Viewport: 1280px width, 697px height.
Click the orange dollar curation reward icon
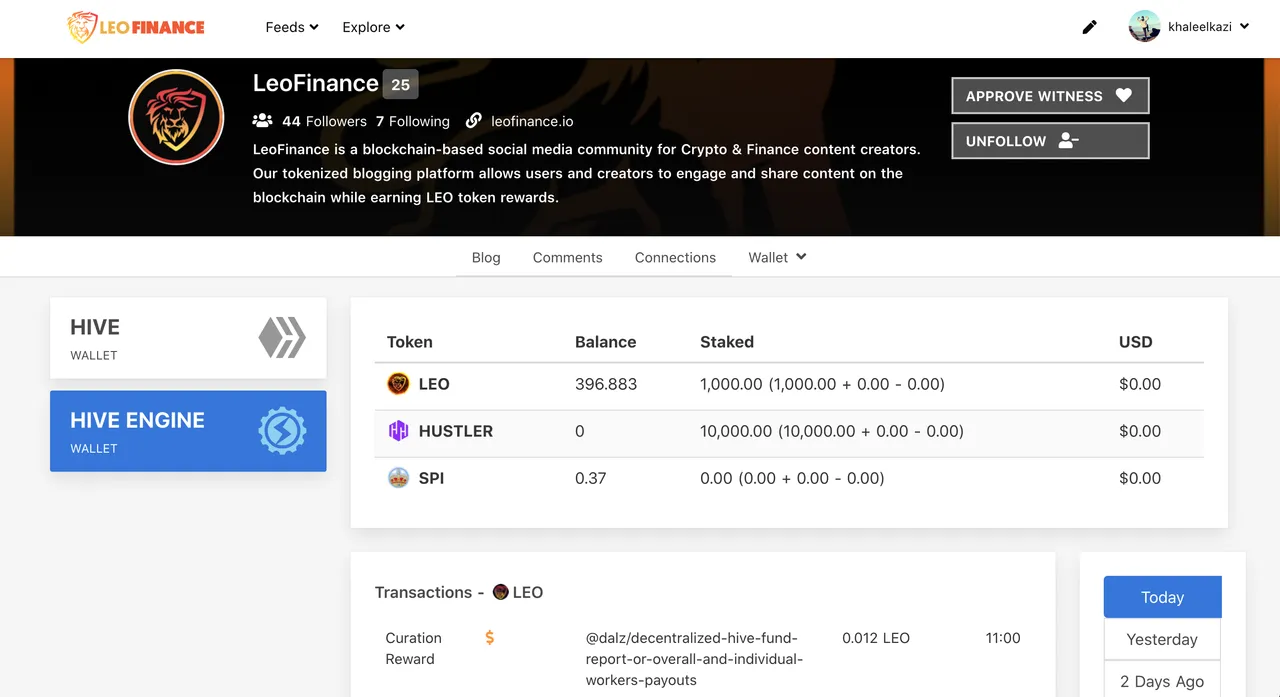click(490, 637)
